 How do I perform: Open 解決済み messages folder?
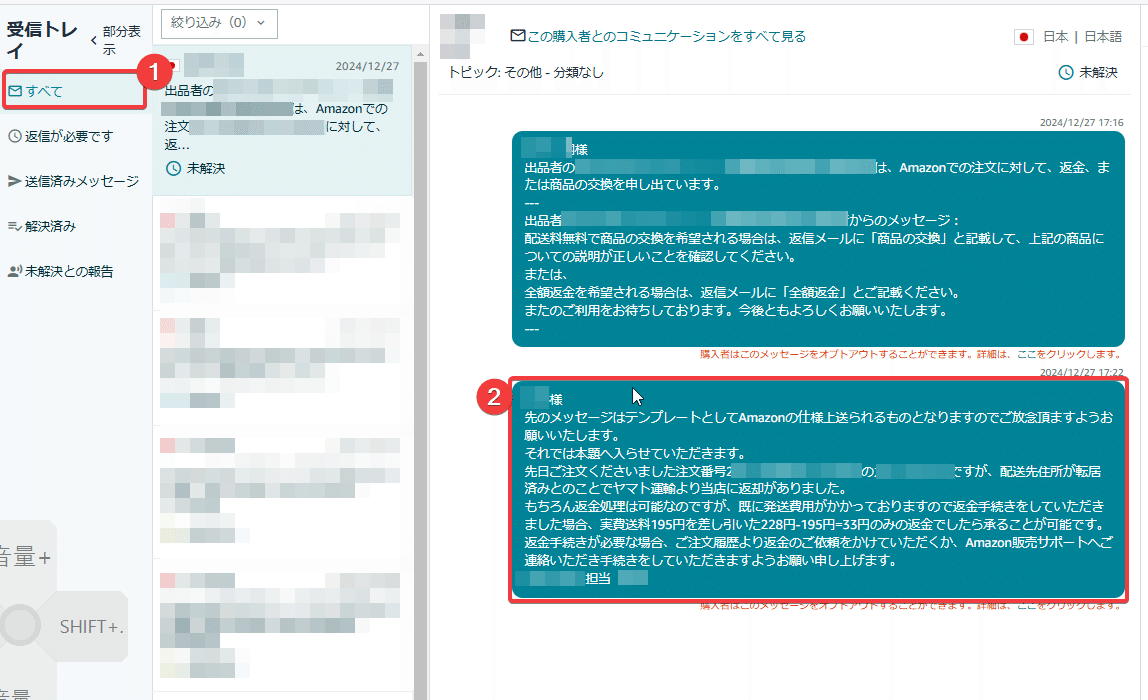click(42, 226)
